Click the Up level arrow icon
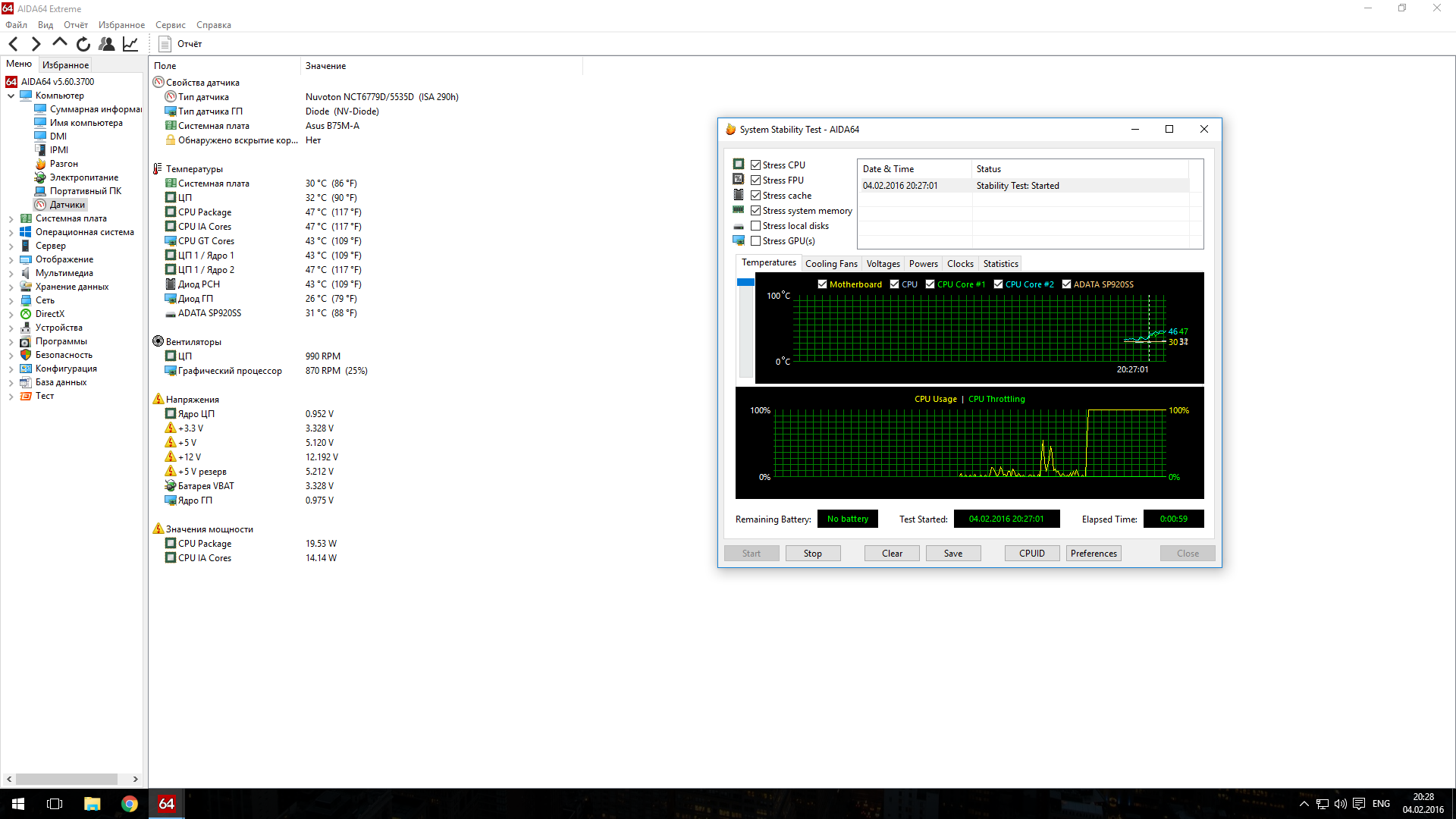Viewport: 1456px width, 819px height. tap(60, 43)
